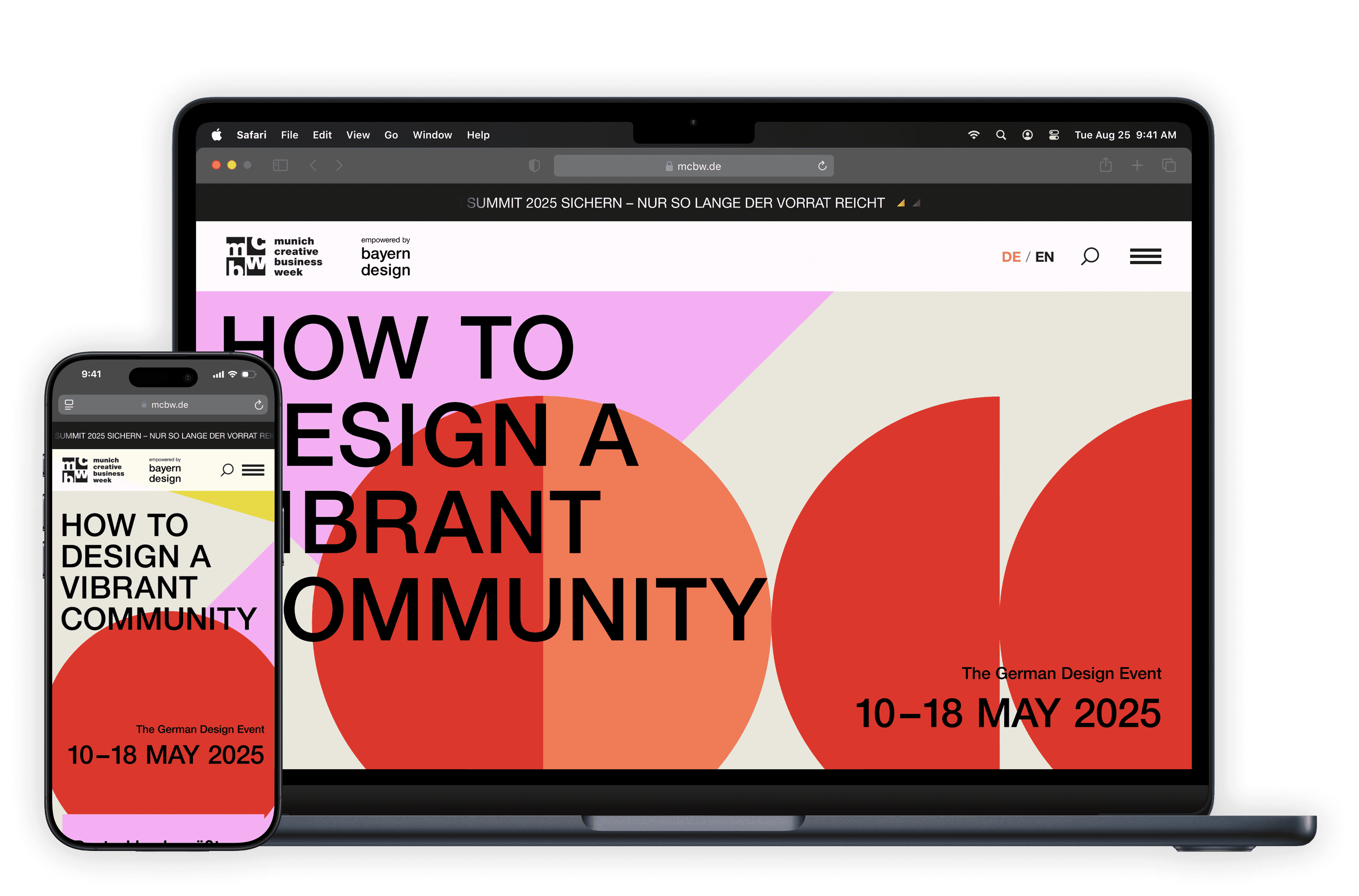Toggle the Safari sidebar on the laptop
This screenshot has height=896, width=1359.
[x=280, y=165]
